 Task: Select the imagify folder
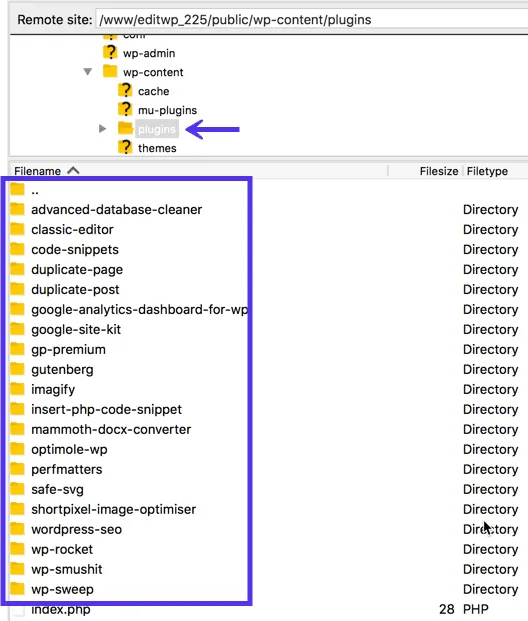[53, 390]
